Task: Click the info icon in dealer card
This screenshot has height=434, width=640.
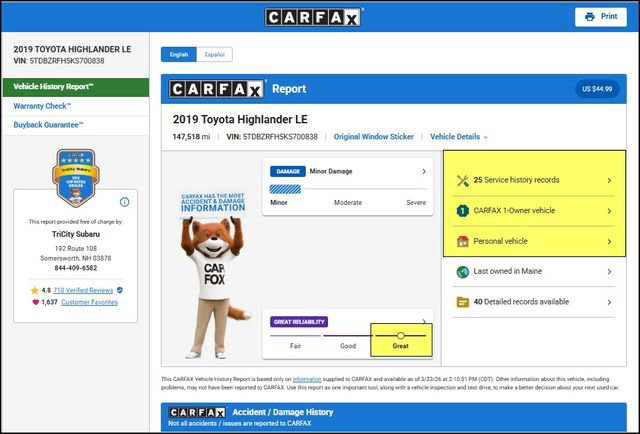Action: (x=125, y=201)
